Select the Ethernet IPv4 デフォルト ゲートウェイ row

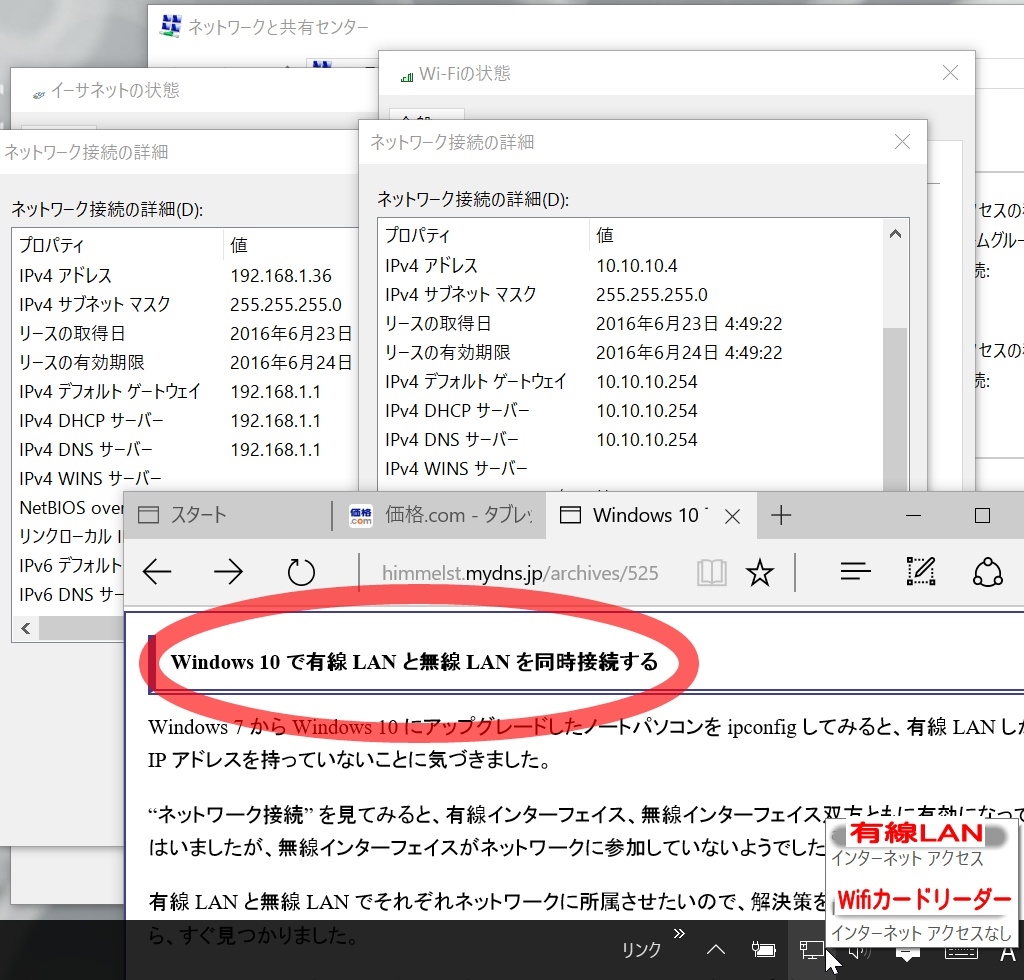pos(185,391)
